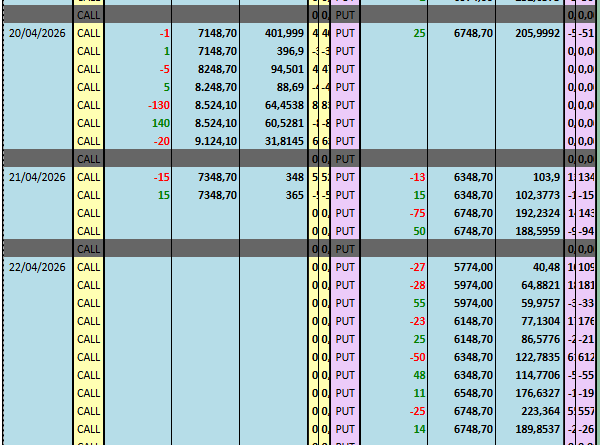Select the call price cell 401,999
This screenshot has width=600, height=445.
point(274,33)
